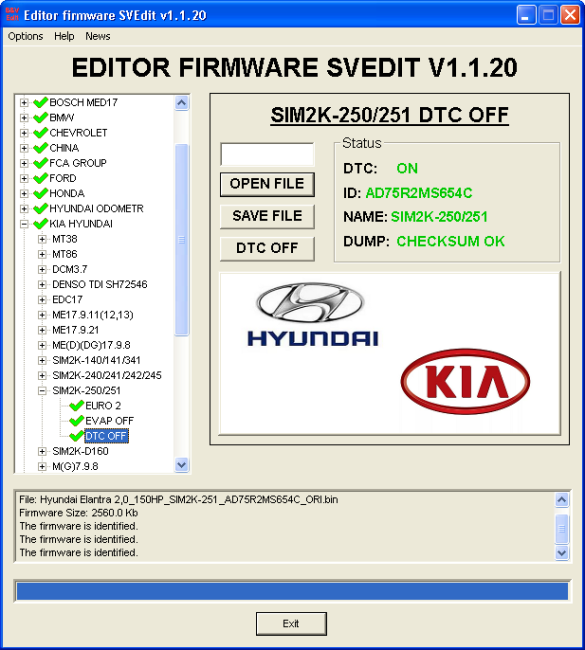Expand the ME17.9.21 tree node
The width and height of the screenshot is (585, 650).
(42, 330)
